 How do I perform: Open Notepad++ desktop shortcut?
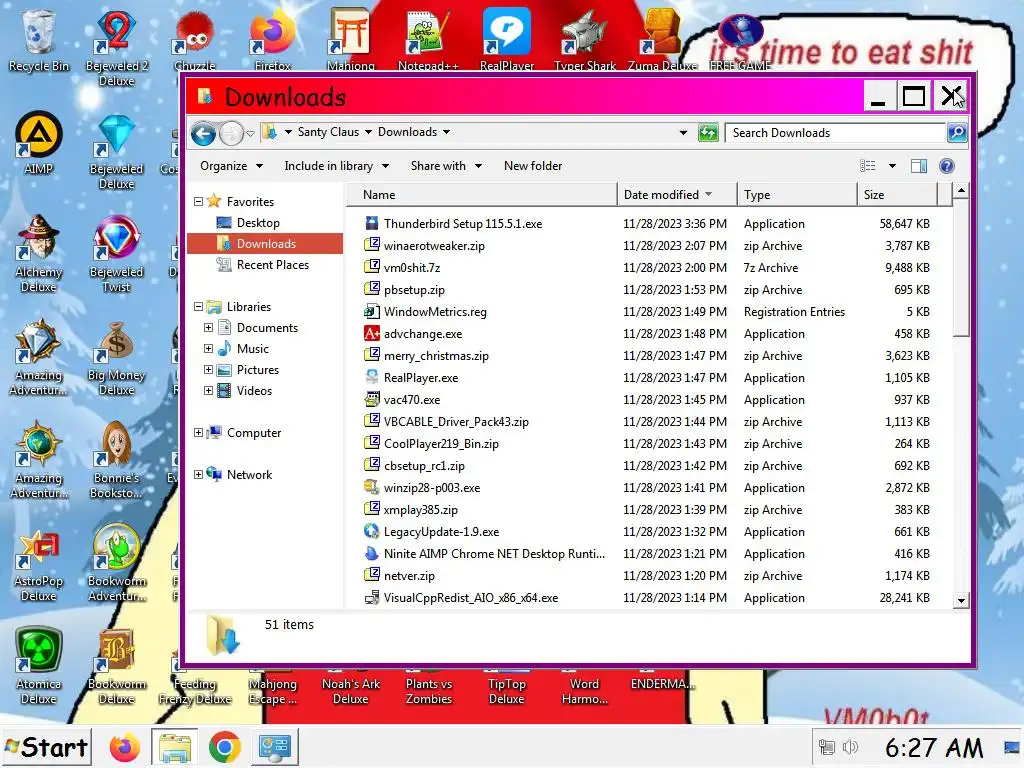click(428, 39)
